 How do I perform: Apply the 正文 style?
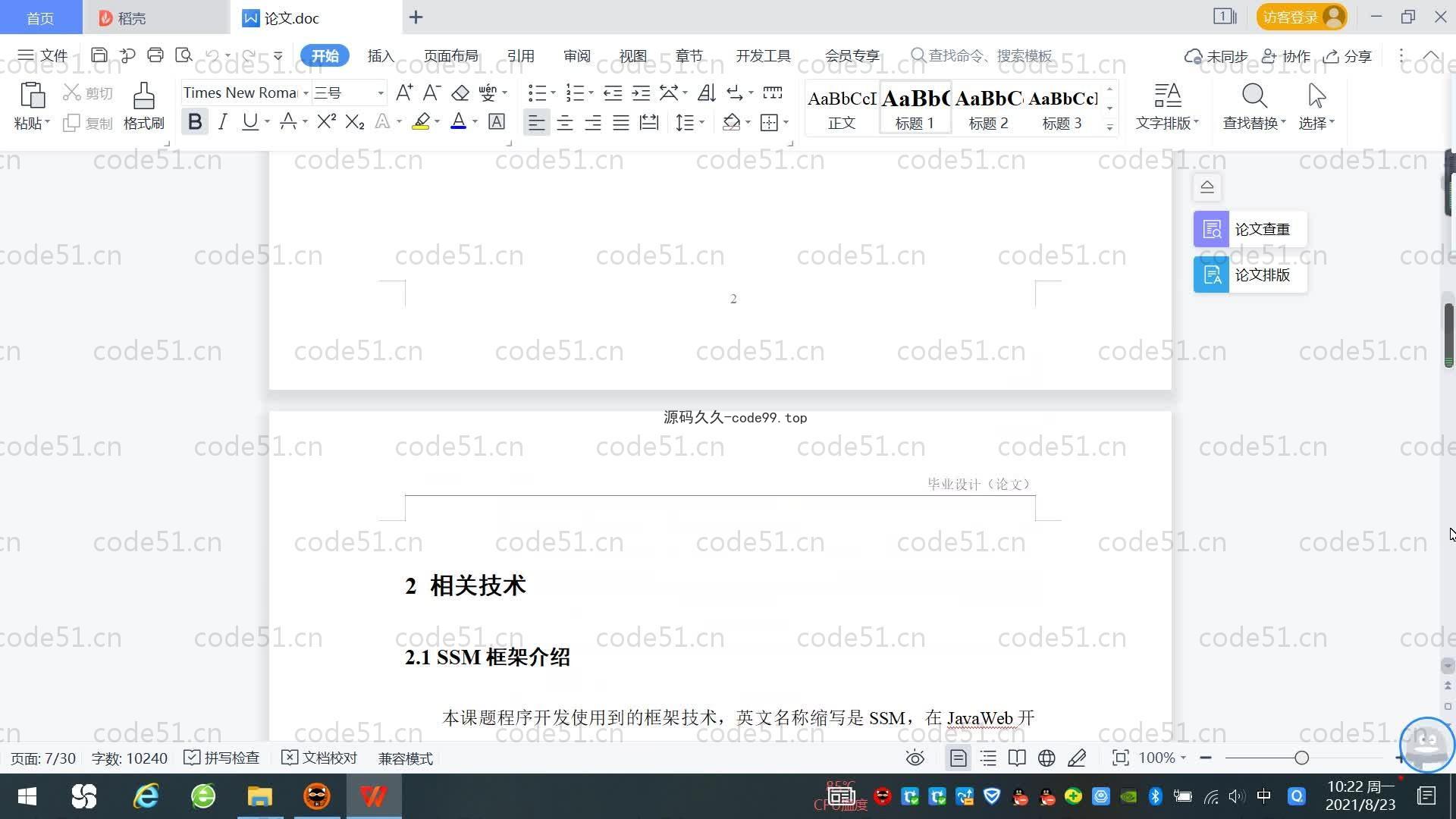tap(842, 108)
